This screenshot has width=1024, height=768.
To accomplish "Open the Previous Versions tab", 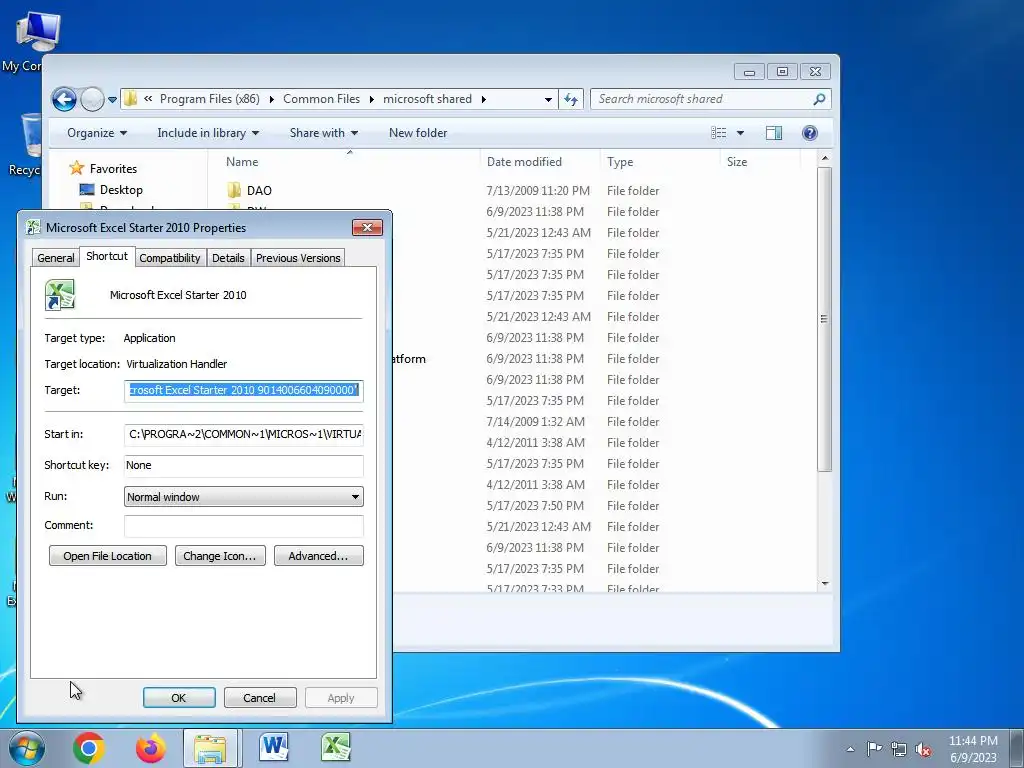I will click(298, 258).
